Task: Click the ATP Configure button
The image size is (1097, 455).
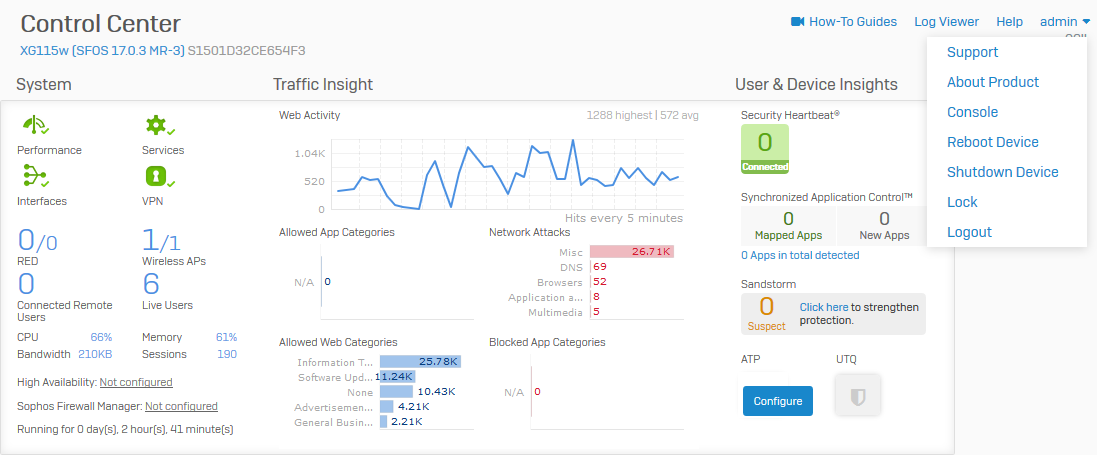Action: tap(778, 401)
